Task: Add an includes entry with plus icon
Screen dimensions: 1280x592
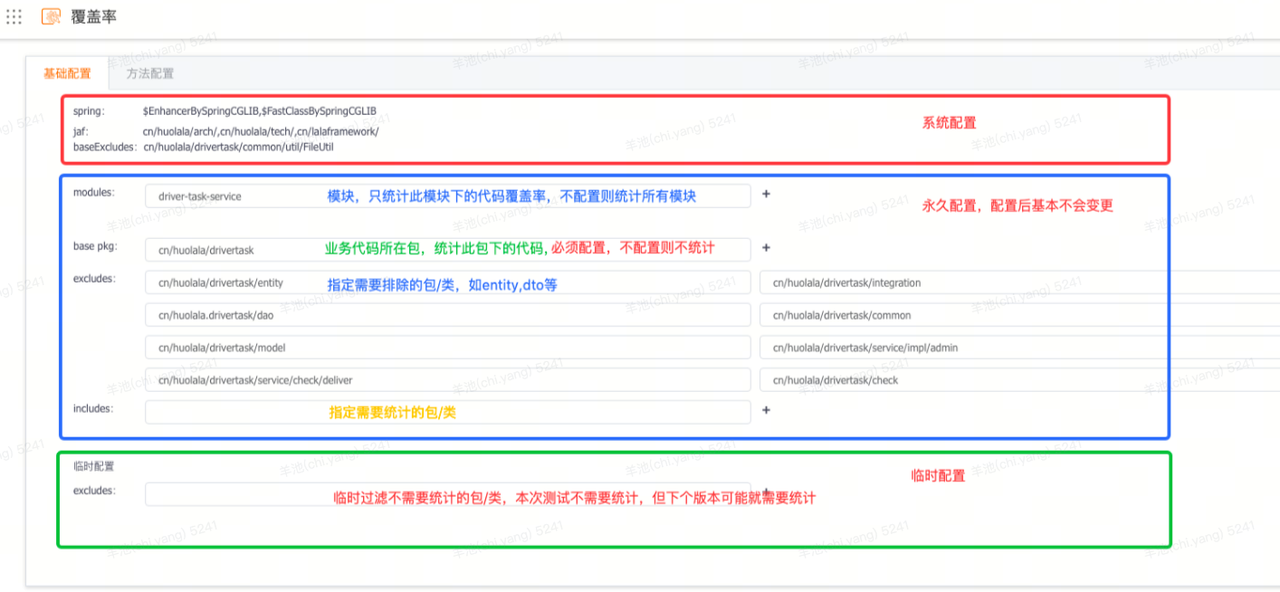Action: 766,410
